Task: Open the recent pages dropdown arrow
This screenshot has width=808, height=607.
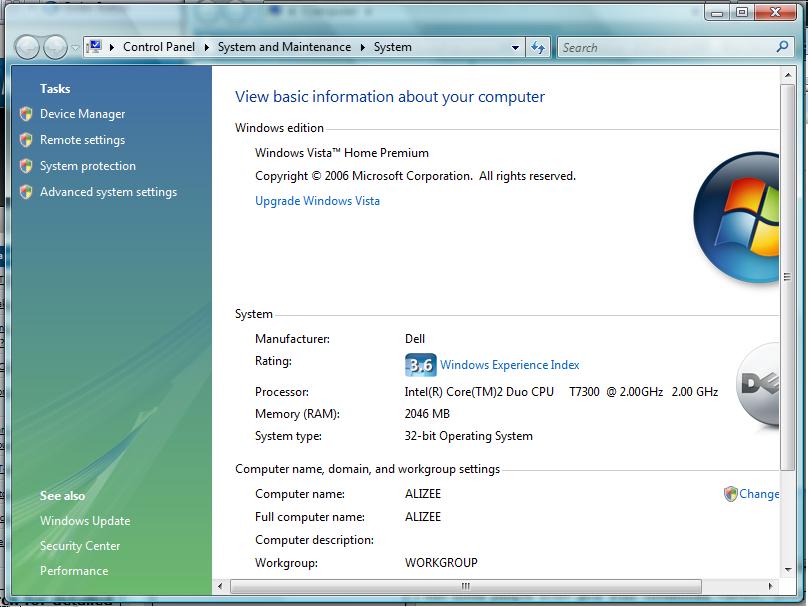Action: 75,48
